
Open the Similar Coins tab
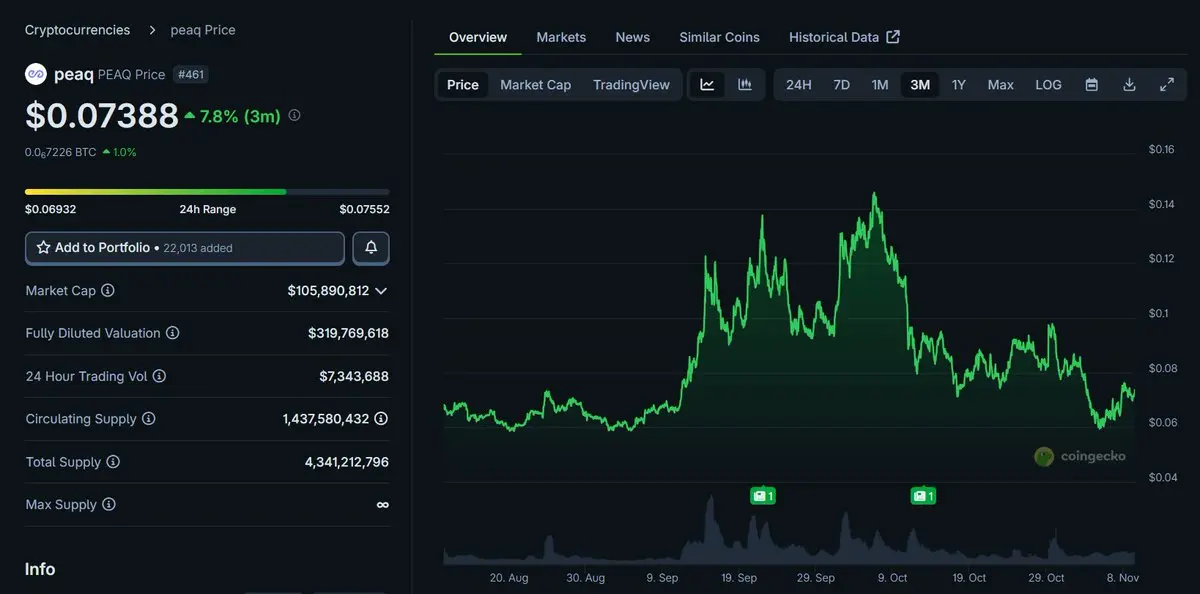coord(720,37)
